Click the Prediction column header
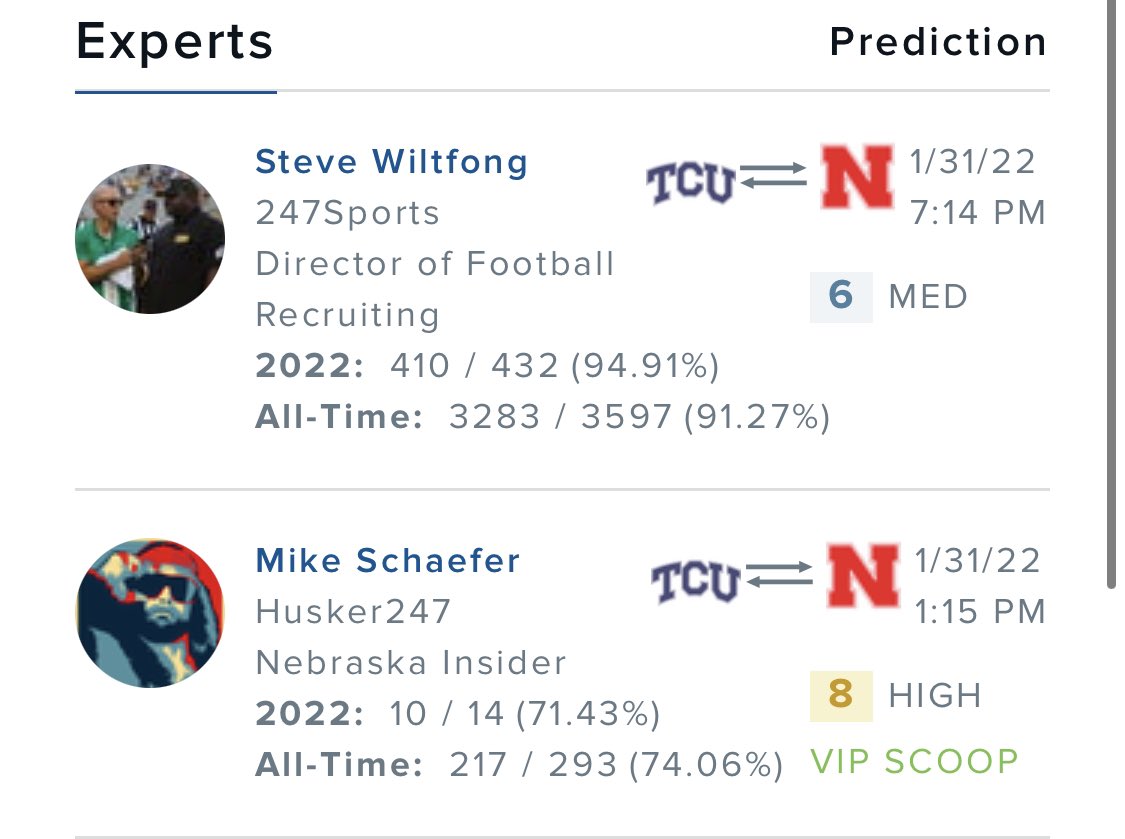The height and width of the screenshot is (839, 1125). coord(938,42)
